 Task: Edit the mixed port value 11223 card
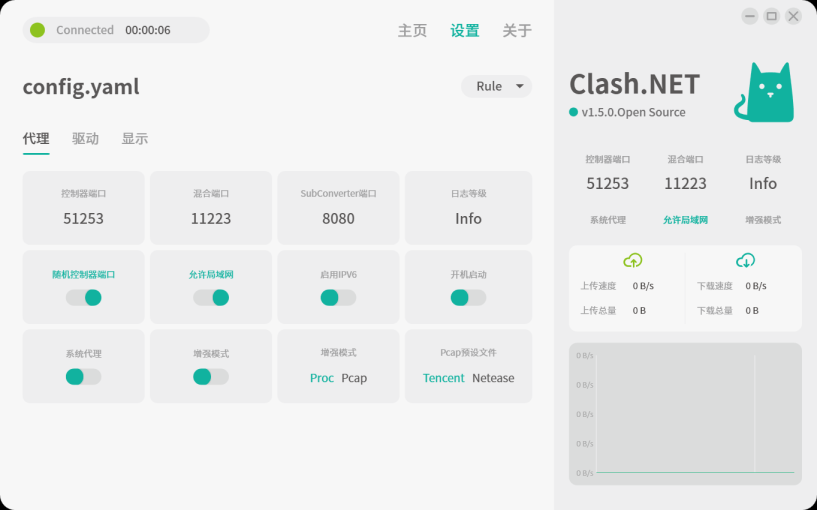point(211,208)
